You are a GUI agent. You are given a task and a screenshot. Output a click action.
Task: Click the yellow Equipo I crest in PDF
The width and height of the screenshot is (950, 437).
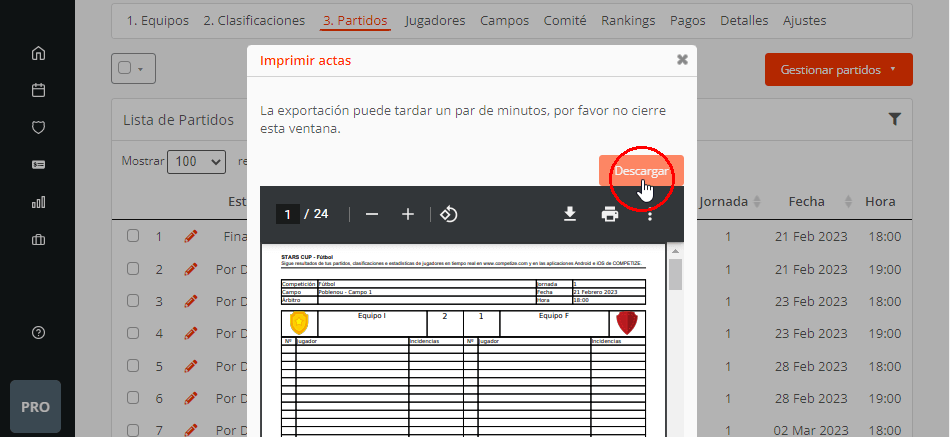299,323
